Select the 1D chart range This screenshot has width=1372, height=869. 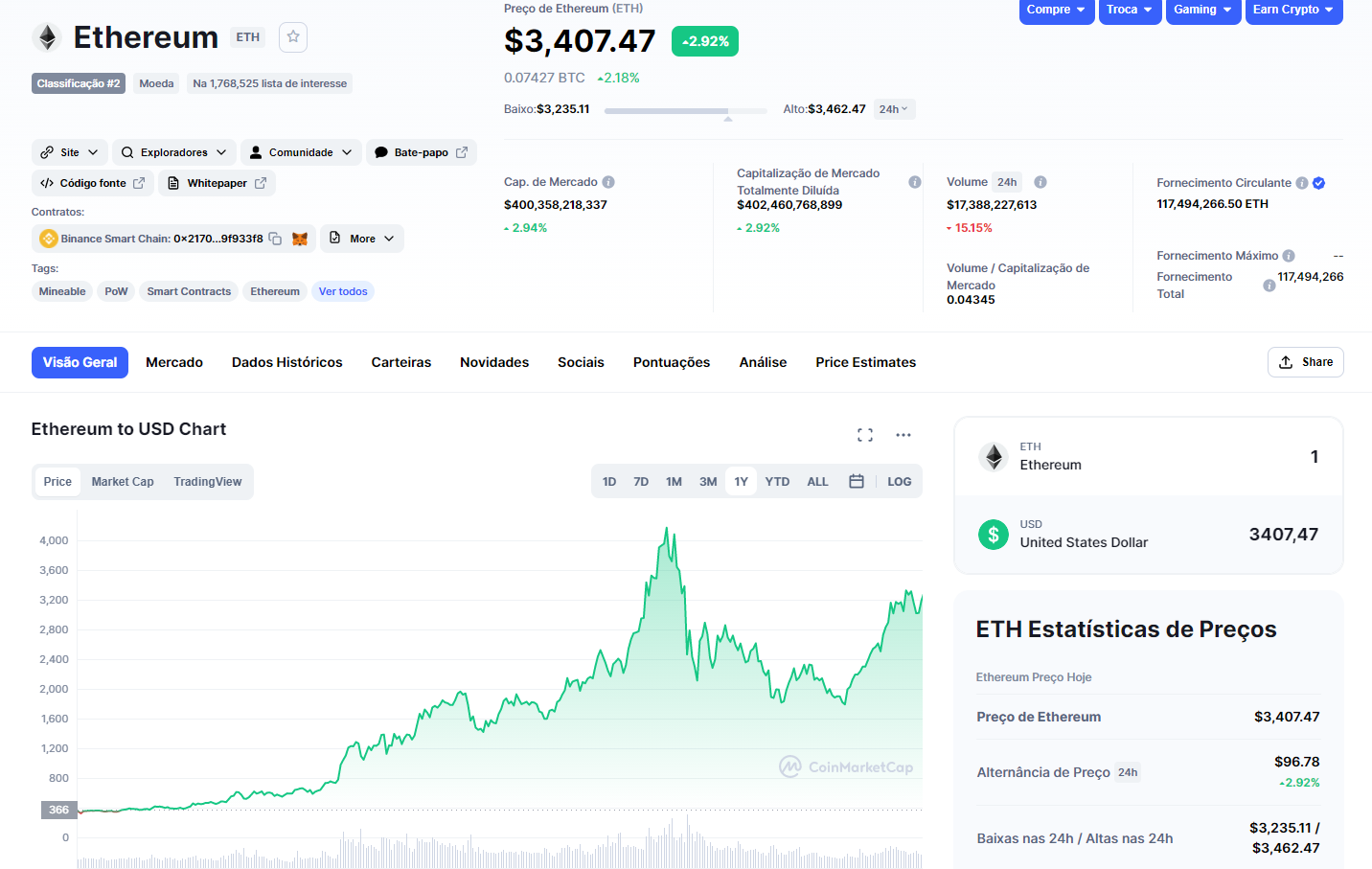(609, 481)
